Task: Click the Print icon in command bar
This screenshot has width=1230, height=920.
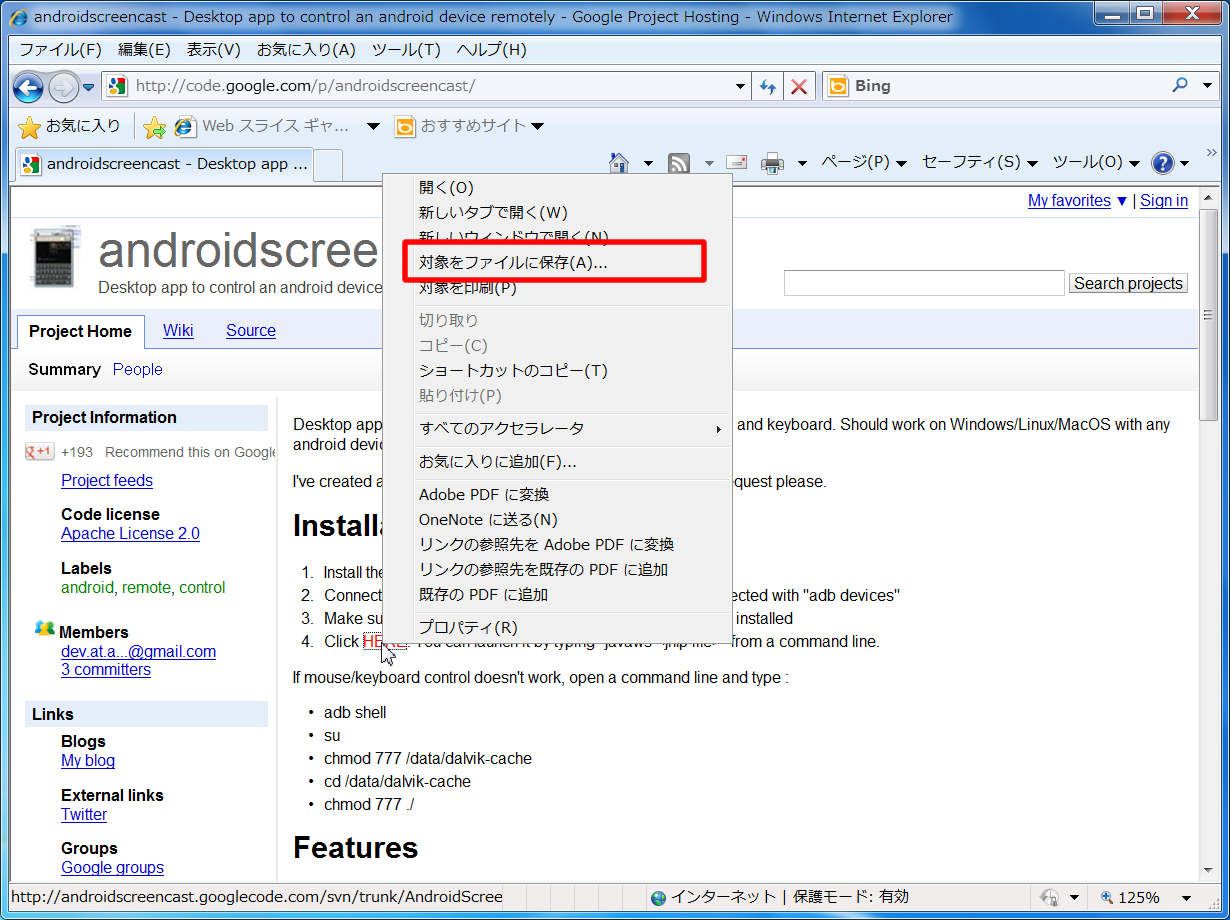Action: tap(772, 163)
